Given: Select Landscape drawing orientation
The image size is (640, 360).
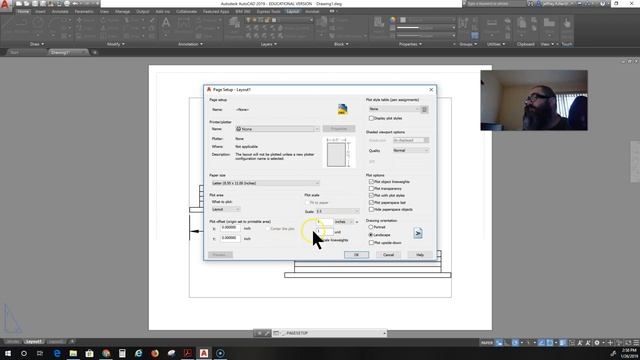Looking at the screenshot, I should pyautogui.click(x=371, y=235).
